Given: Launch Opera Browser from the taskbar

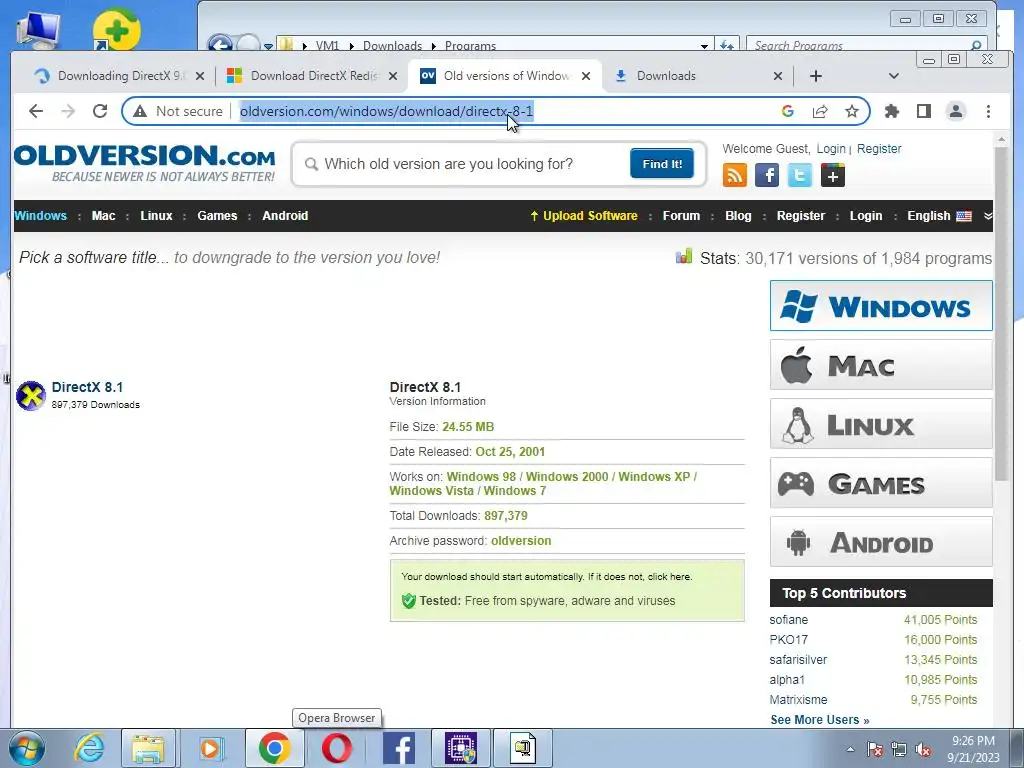Looking at the screenshot, I should coord(336,748).
